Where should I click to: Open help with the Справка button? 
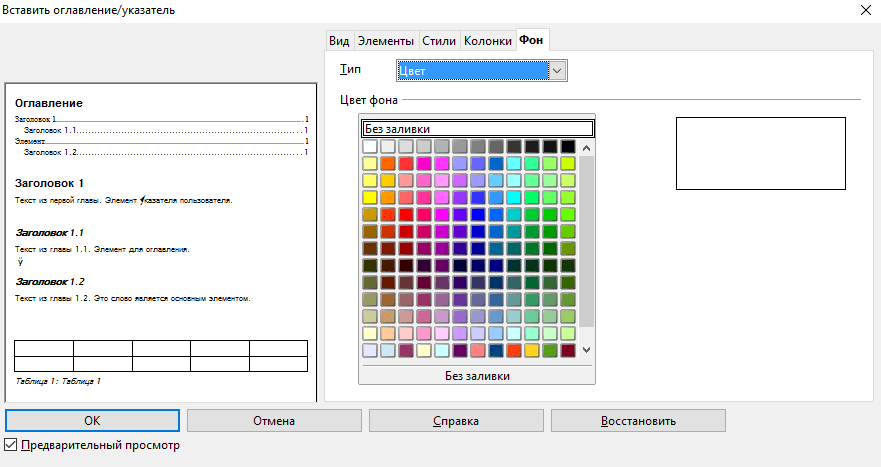[455, 421]
